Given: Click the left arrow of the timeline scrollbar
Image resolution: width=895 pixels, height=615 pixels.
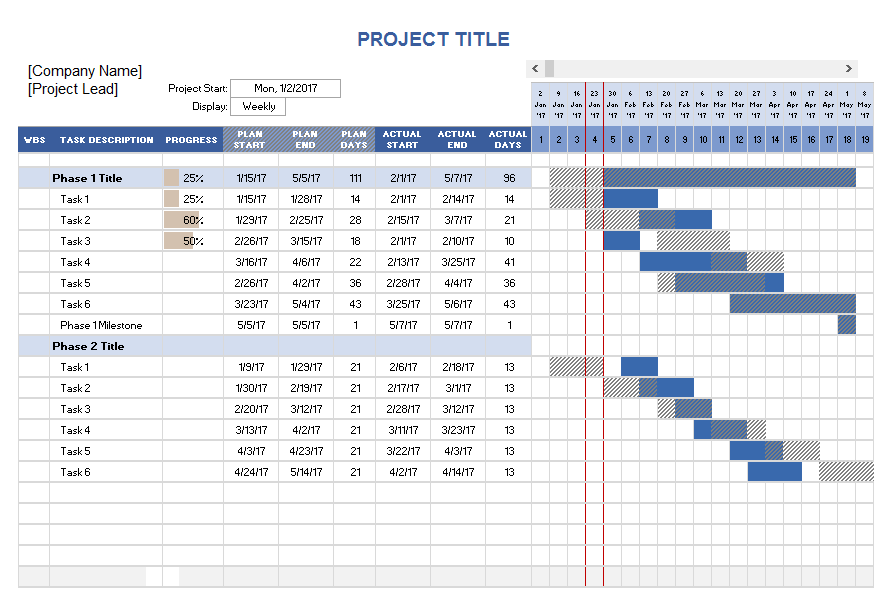Looking at the screenshot, I should [x=535, y=69].
